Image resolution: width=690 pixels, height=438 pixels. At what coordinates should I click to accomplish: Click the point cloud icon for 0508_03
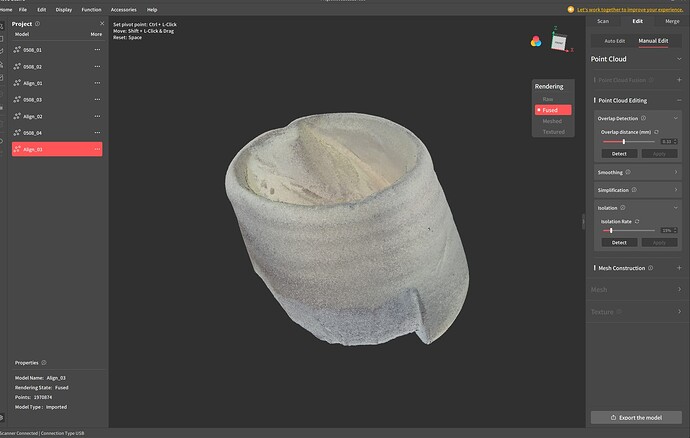click(17, 99)
